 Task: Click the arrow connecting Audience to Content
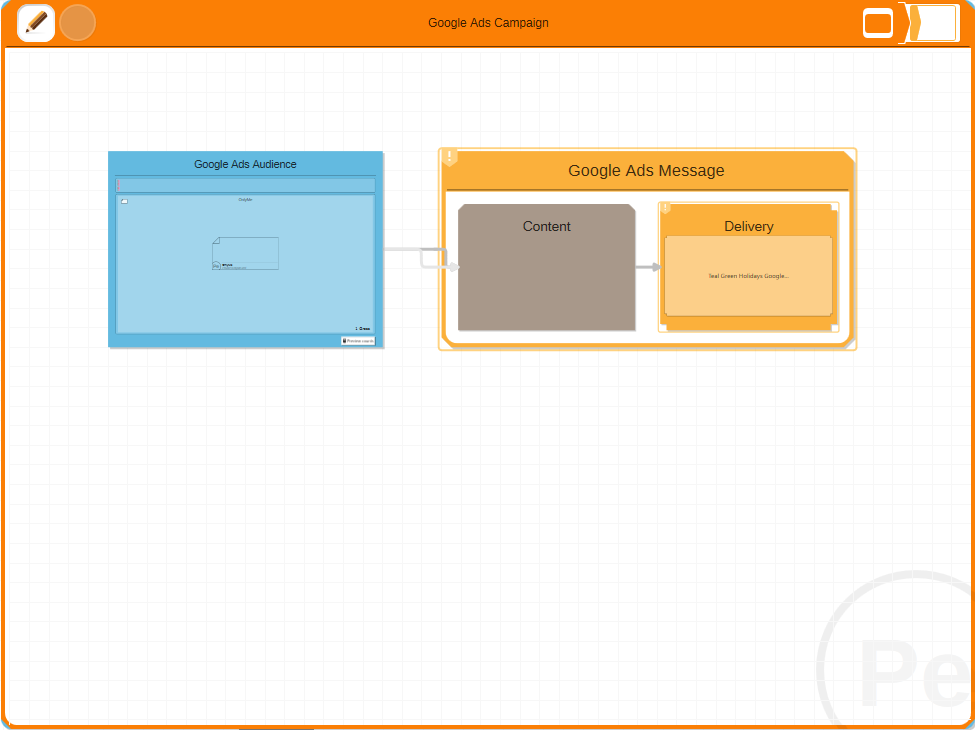coord(422,258)
